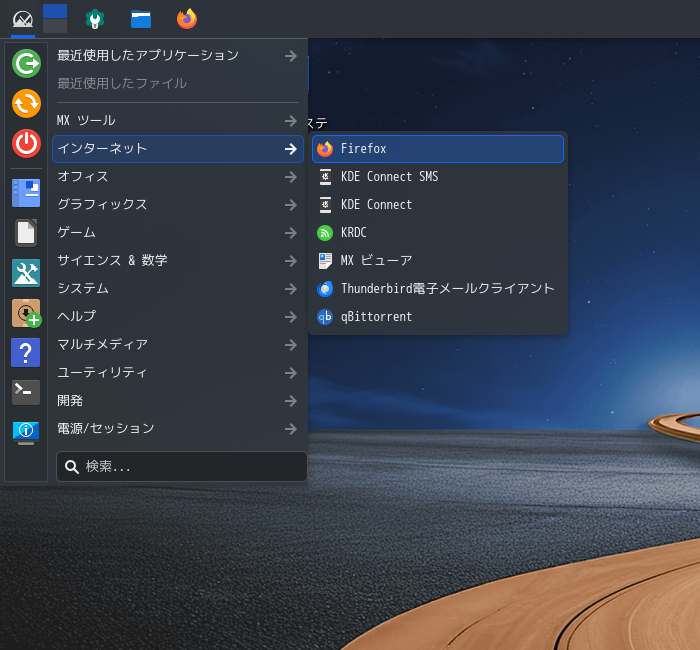Screen dimensions: 700x650
Task: Open the MX Tools icon in sidebar
Action: tap(26, 273)
